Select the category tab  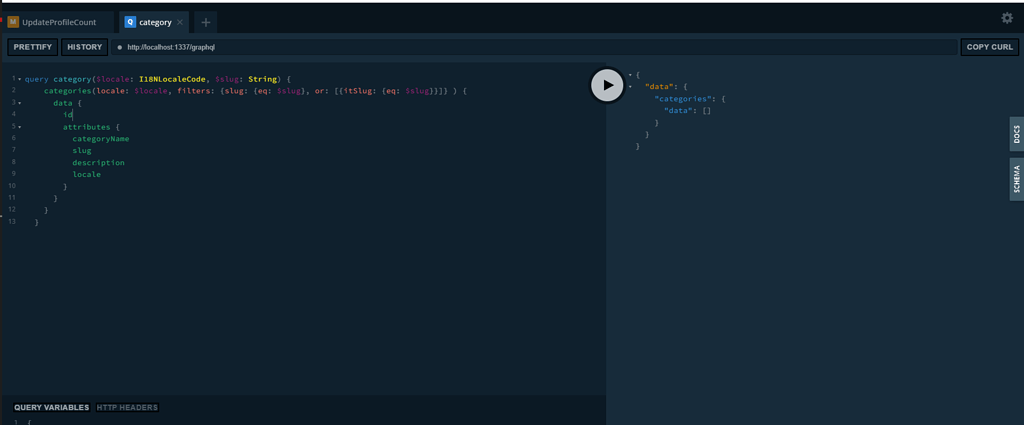coord(155,22)
